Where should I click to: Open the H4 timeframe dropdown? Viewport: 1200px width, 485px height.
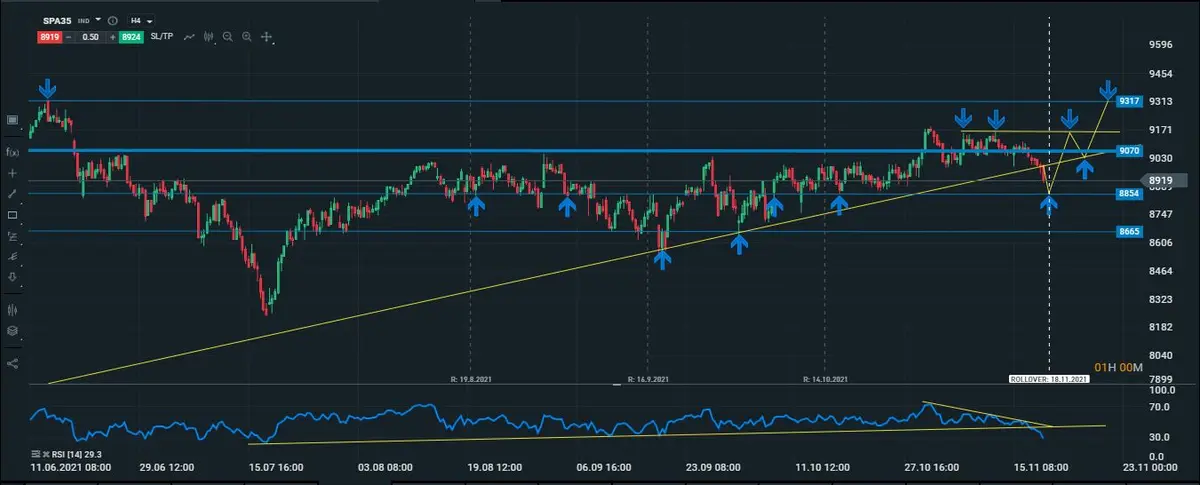149,20
